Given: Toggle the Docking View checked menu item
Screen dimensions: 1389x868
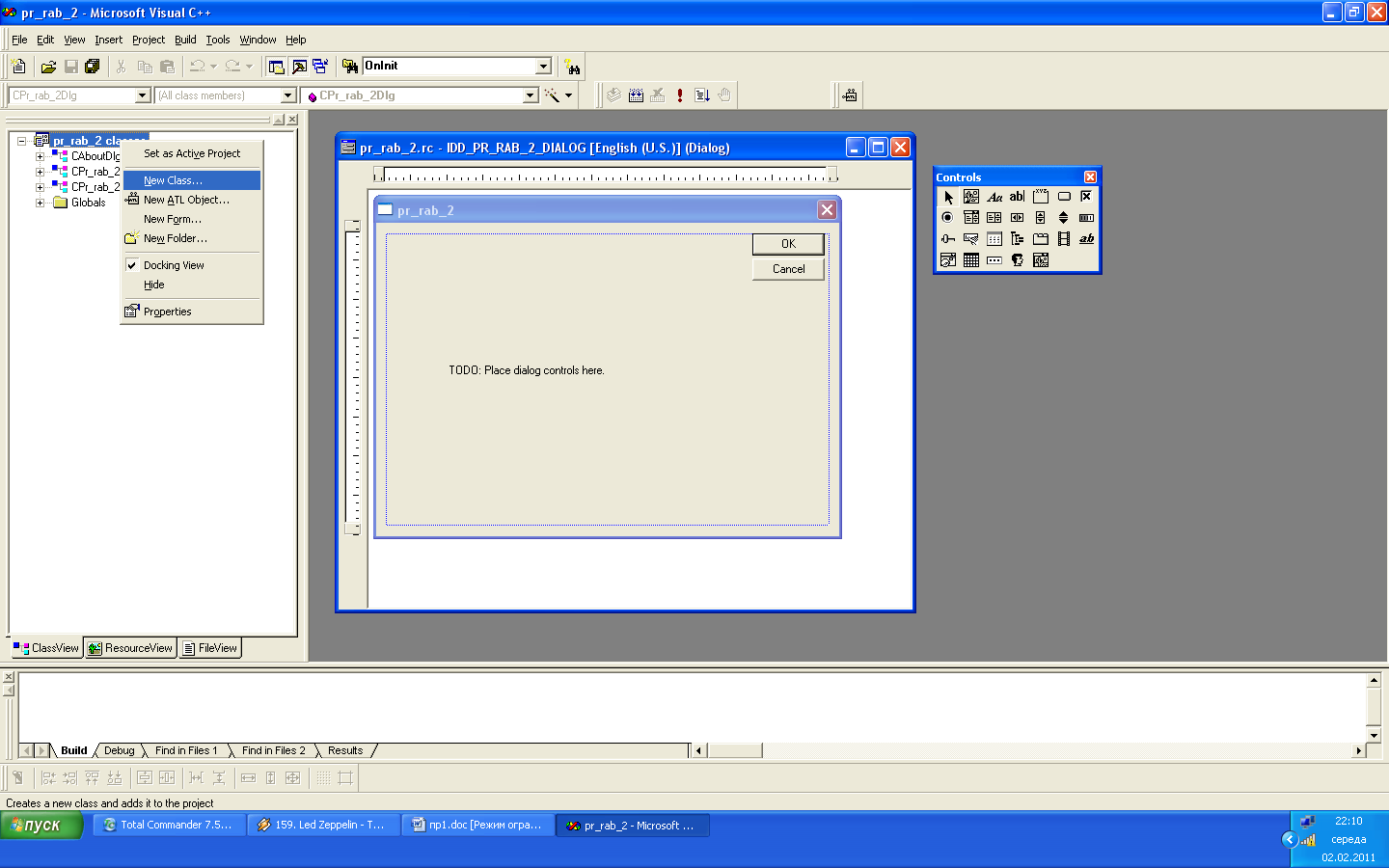Looking at the screenshot, I should click(174, 265).
